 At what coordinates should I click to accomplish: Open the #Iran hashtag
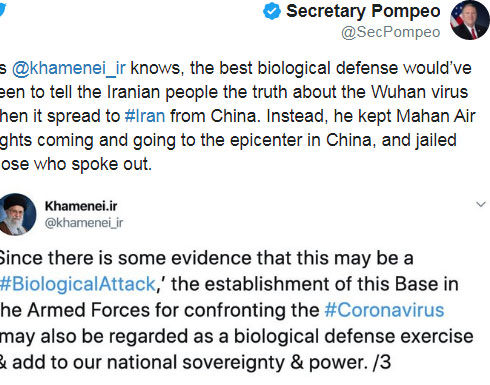(x=145, y=116)
